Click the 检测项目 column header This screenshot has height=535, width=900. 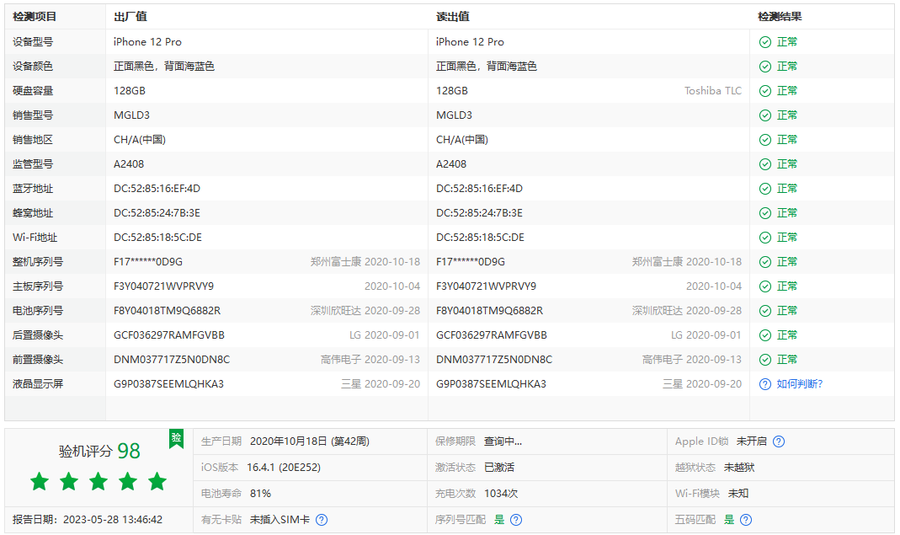[x=35, y=17]
